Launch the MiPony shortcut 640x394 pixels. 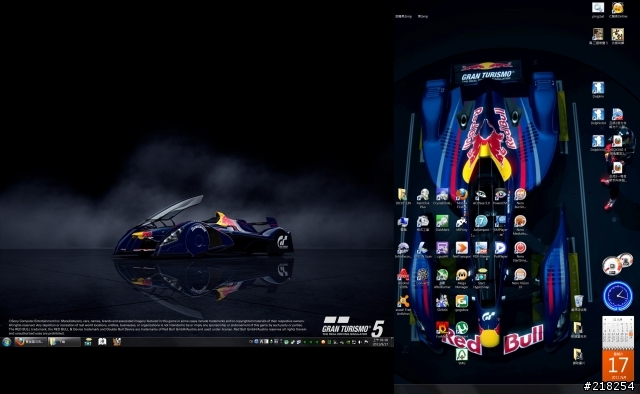pos(462,222)
